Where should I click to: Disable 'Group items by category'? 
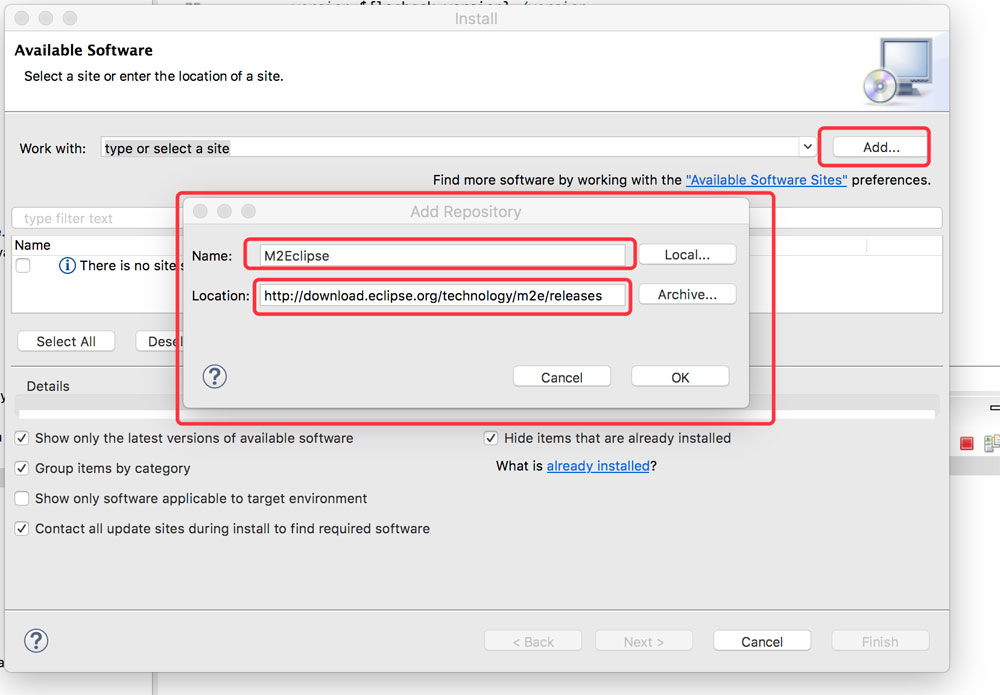coord(21,468)
